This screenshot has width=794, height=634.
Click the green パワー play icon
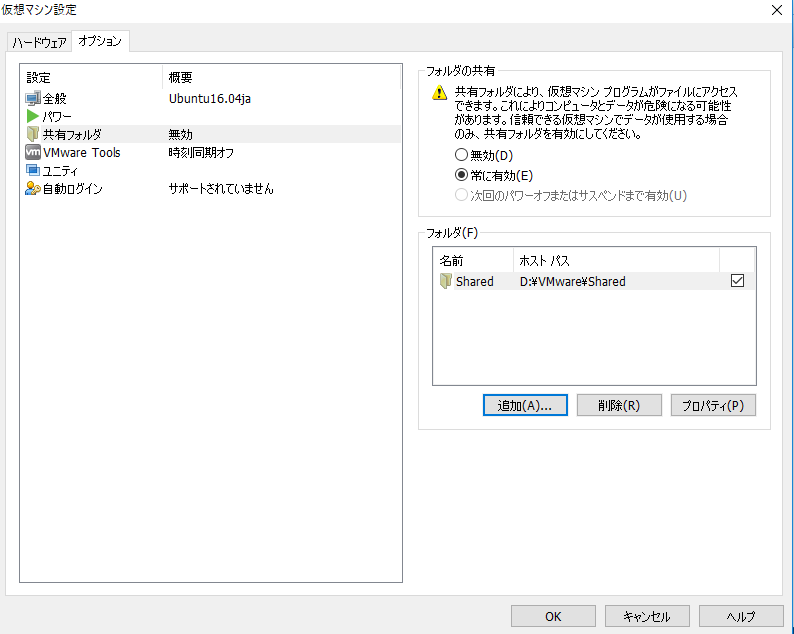(x=33, y=116)
